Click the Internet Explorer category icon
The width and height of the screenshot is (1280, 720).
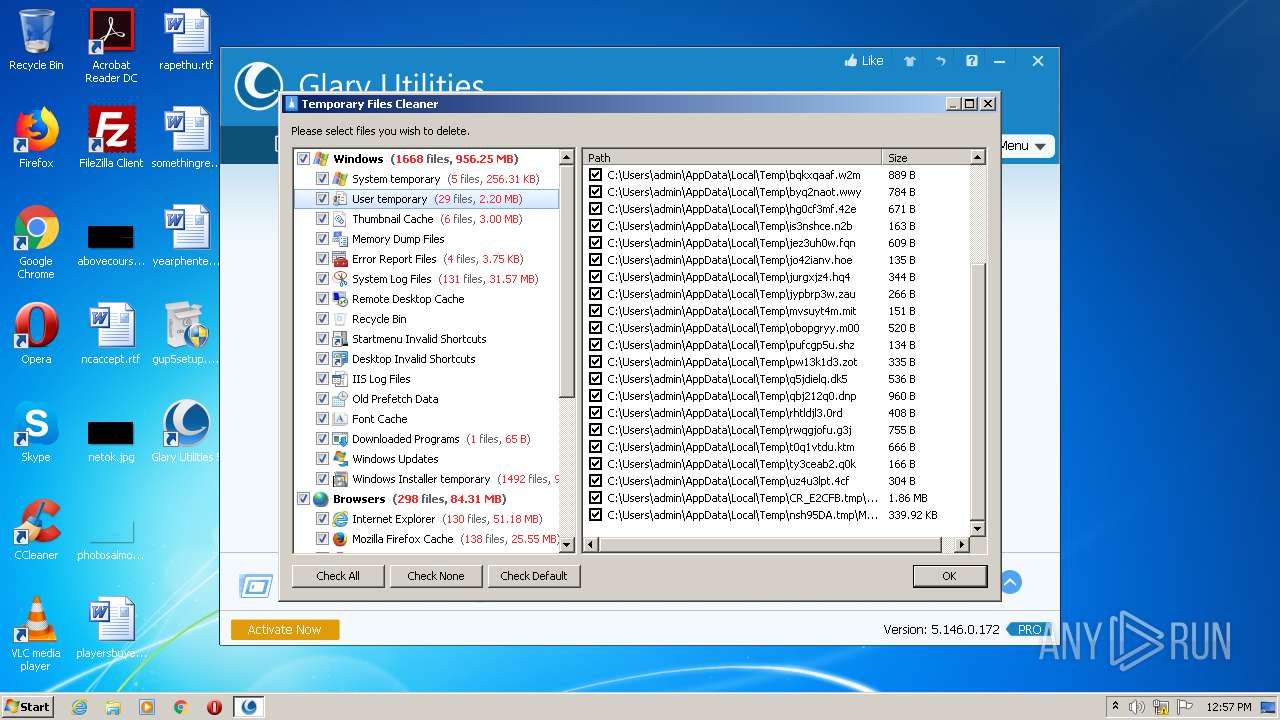point(340,519)
